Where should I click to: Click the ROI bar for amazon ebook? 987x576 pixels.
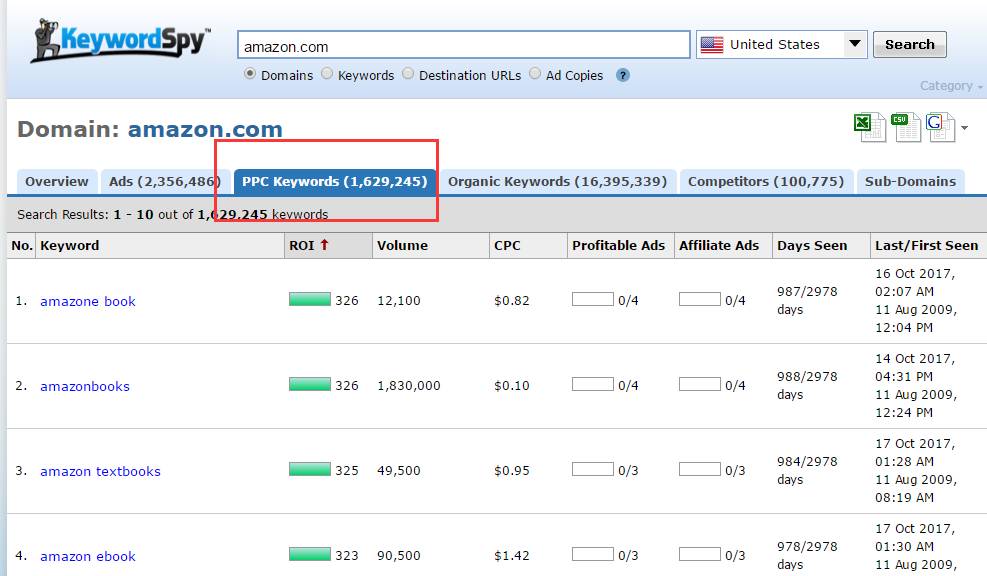pyautogui.click(x=310, y=554)
